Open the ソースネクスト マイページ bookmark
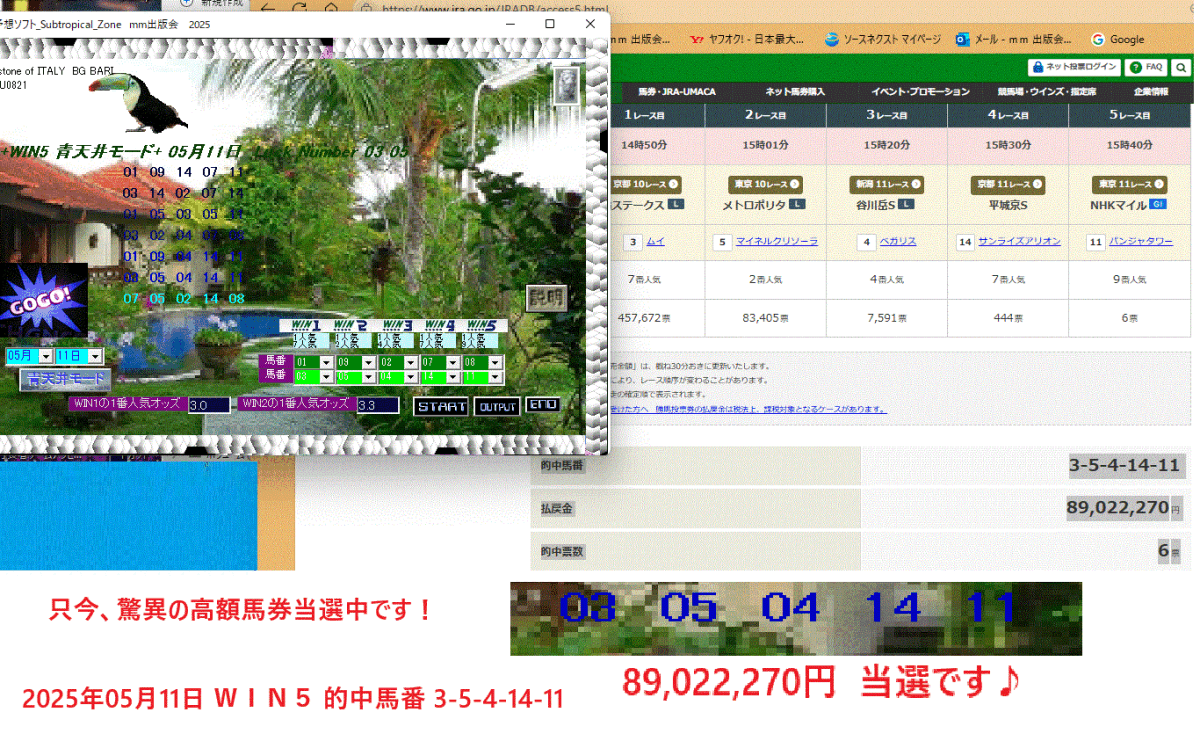This screenshot has width=1200, height=734. 884,39
